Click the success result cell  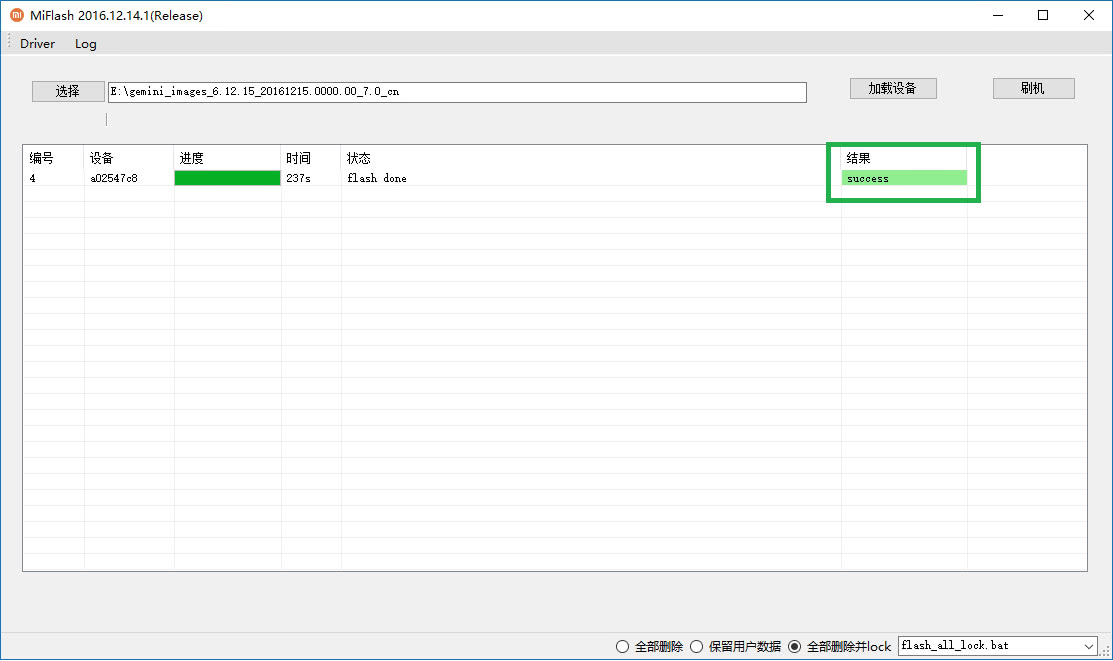tap(903, 177)
